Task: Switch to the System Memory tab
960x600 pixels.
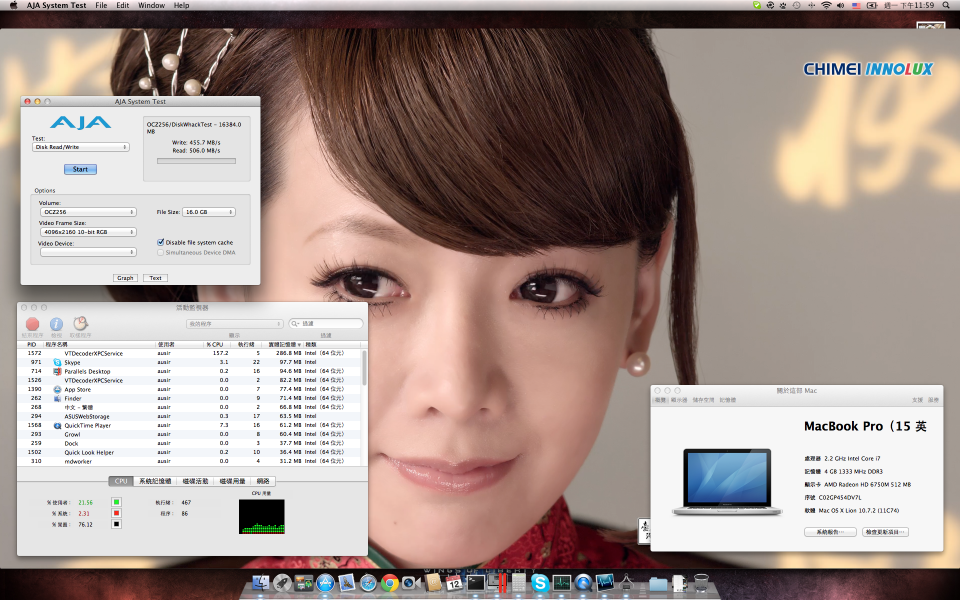Action: 156,481
